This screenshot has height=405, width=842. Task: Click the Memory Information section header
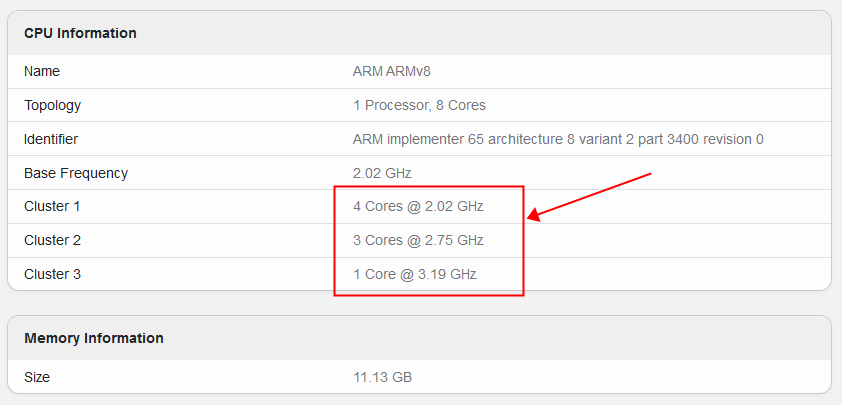(x=94, y=338)
